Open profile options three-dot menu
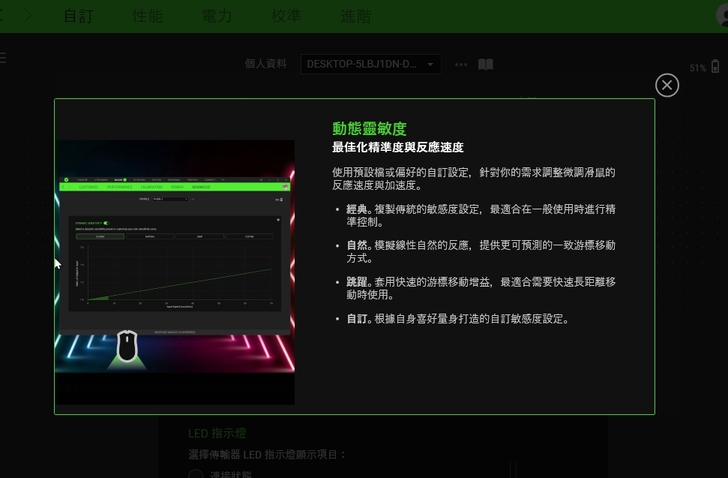This screenshot has height=478, width=728. point(461,65)
